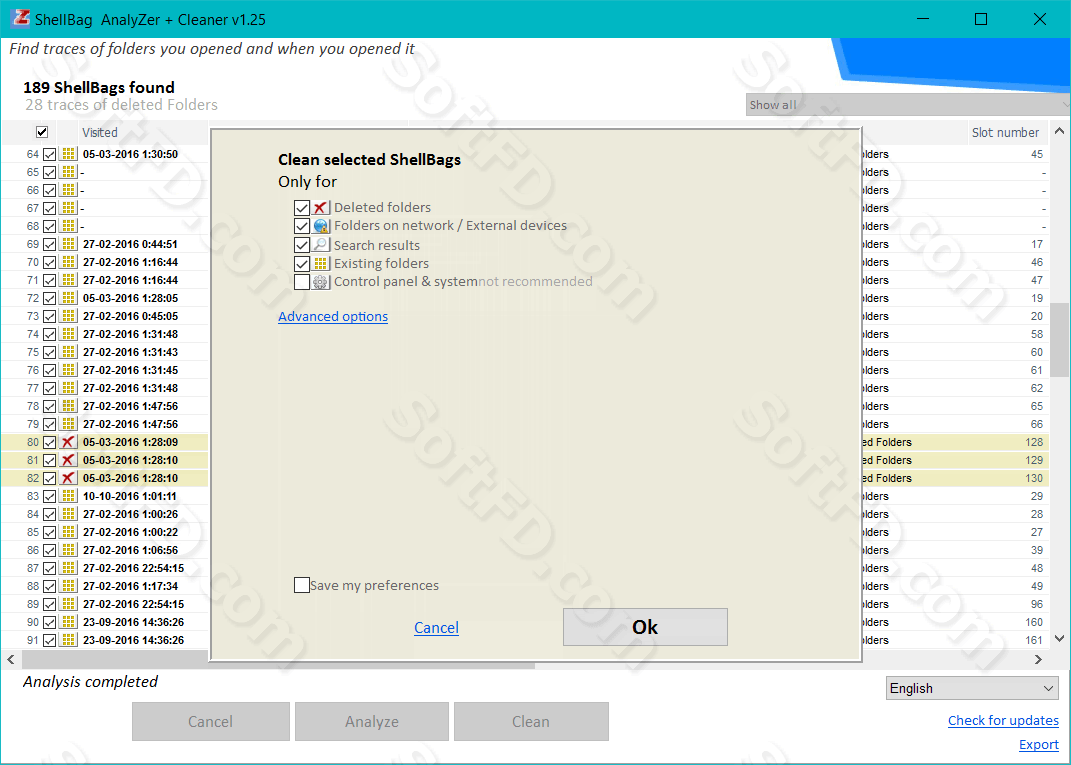Uncheck Folders on network / External devices
1071x765 pixels.
pyautogui.click(x=302, y=226)
